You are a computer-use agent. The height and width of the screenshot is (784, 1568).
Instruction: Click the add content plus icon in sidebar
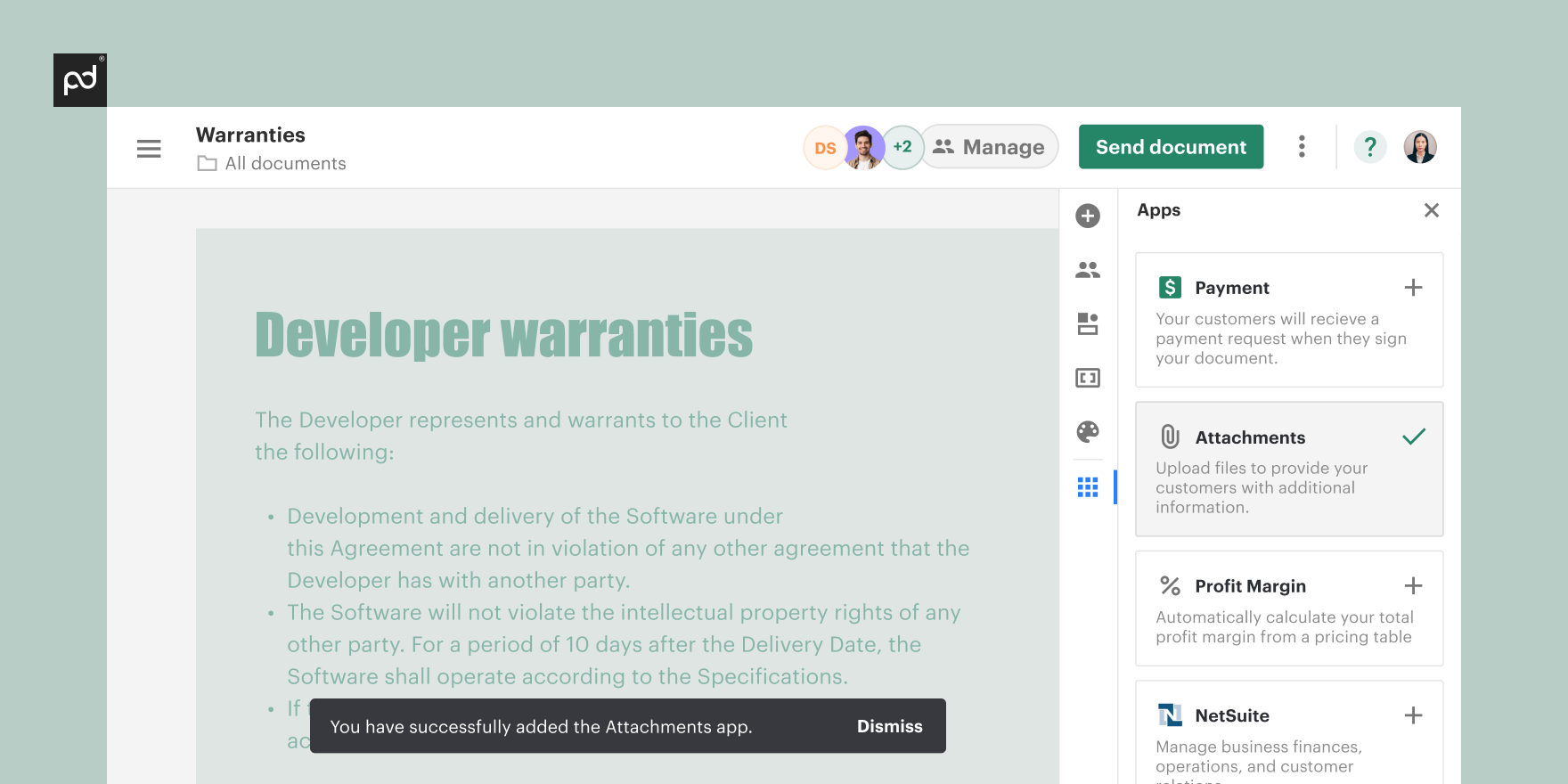click(1087, 216)
